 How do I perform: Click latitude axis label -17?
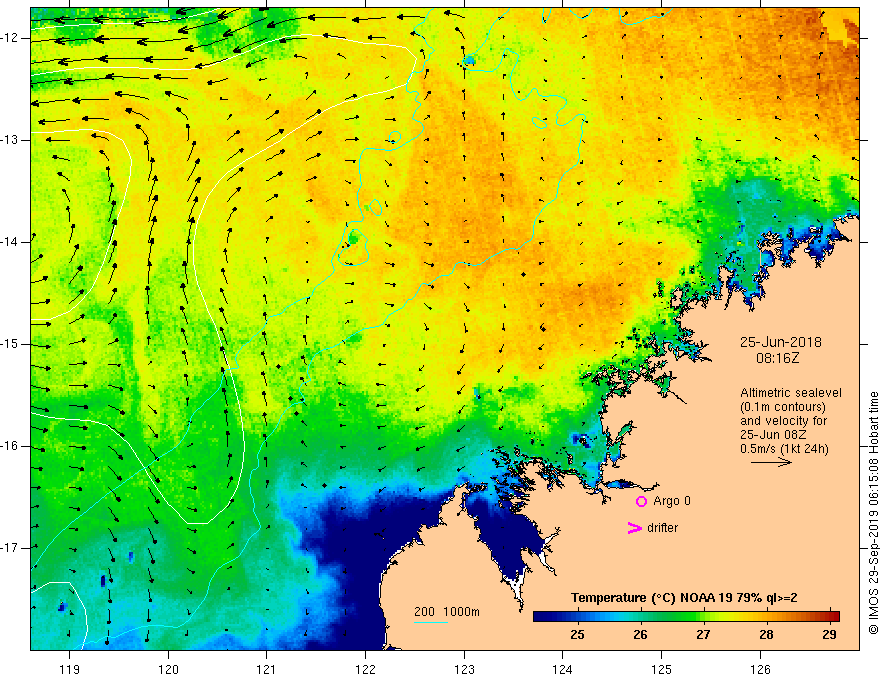point(11,548)
